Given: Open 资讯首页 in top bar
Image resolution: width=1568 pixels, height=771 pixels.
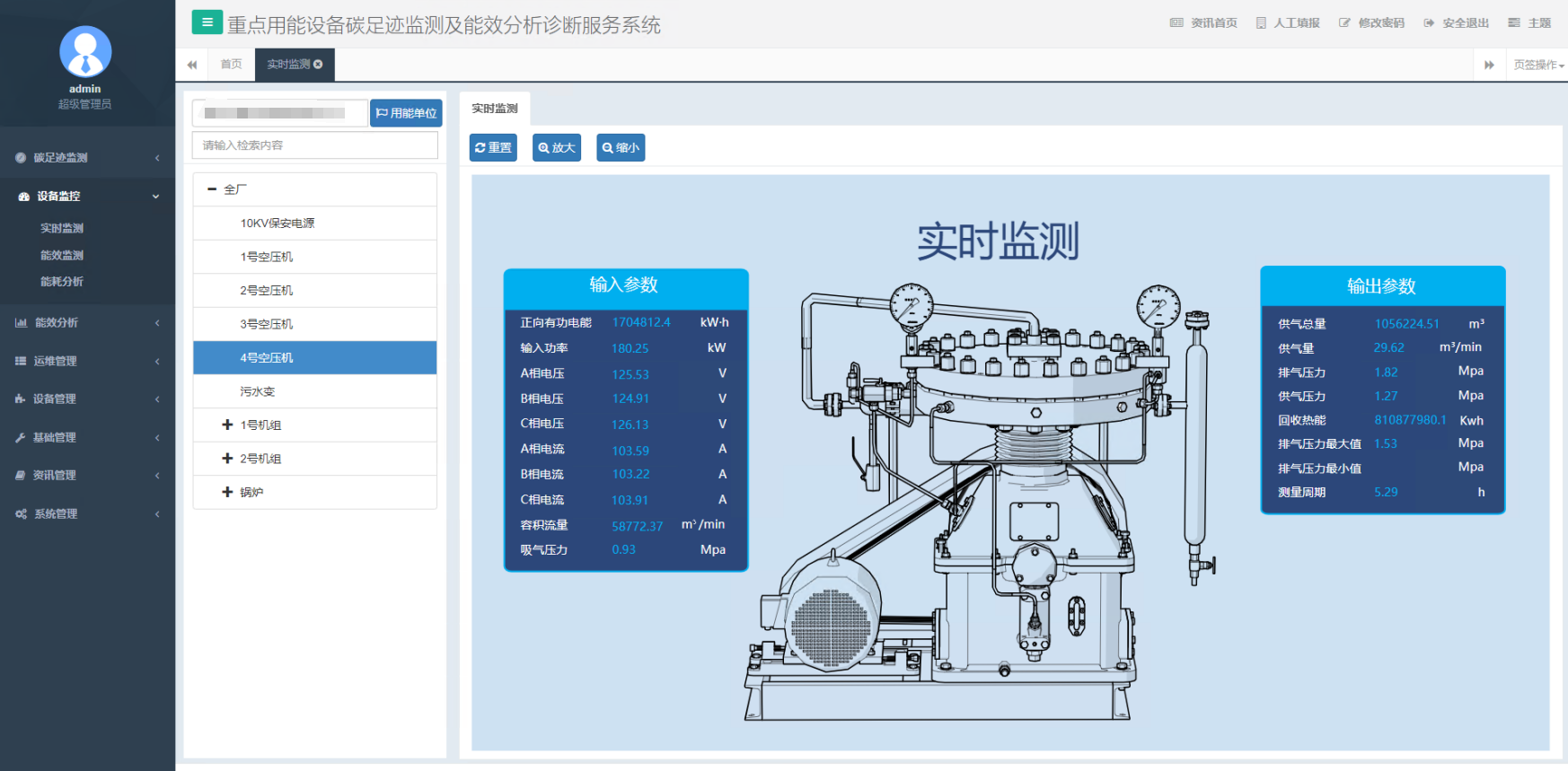Looking at the screenshot, I should pyautogui.click(x=1203, y=23).
